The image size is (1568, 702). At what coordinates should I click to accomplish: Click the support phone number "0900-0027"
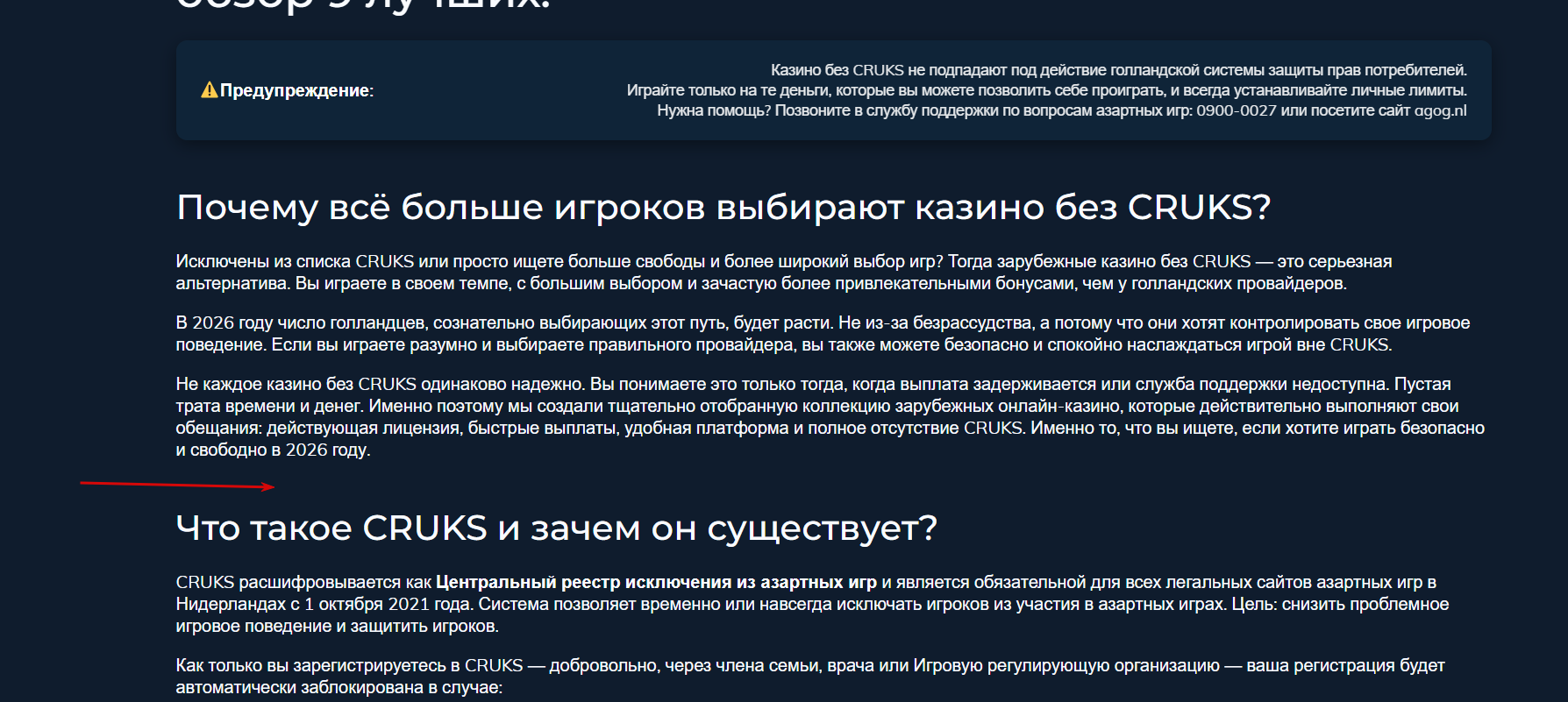[x=1237, y=110]
